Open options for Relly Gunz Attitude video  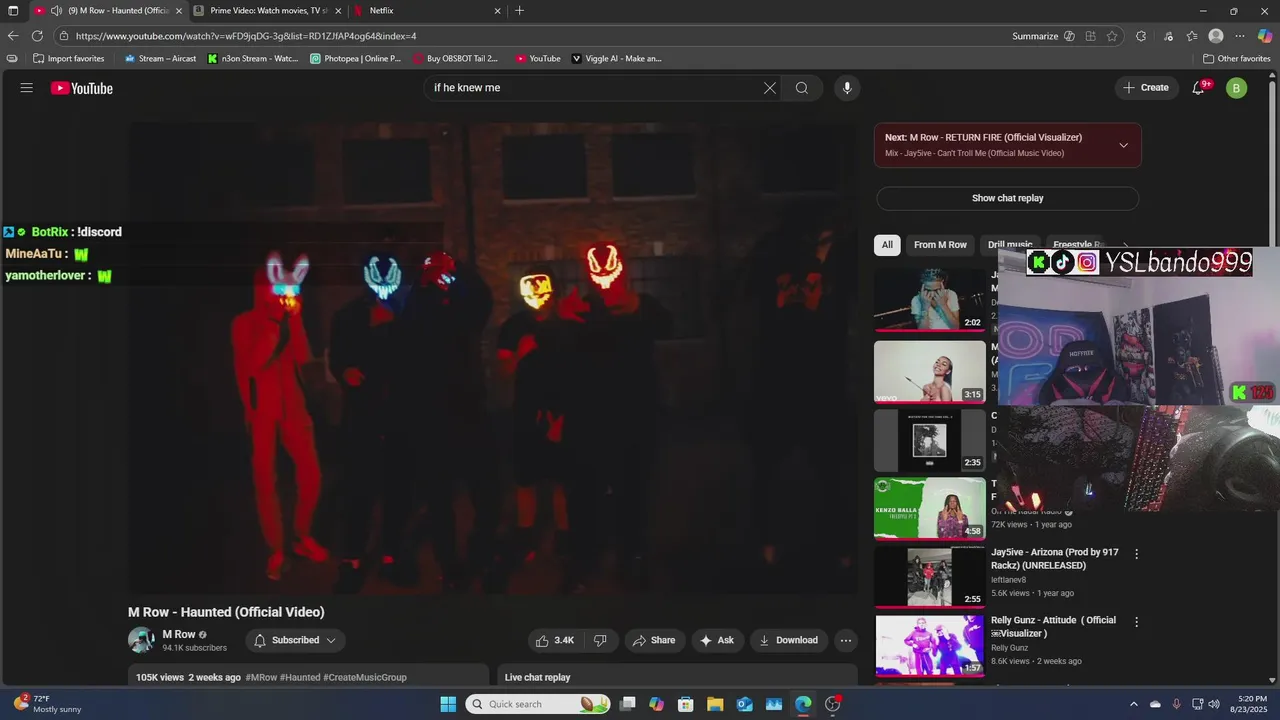1136,622
